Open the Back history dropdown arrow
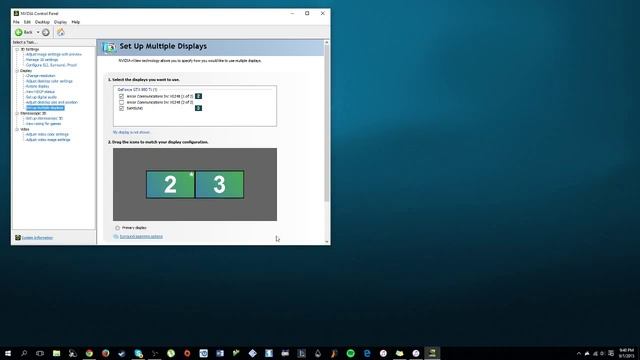Screen dimensions: 640x360 pyautogui.click(x=38, y=32)
